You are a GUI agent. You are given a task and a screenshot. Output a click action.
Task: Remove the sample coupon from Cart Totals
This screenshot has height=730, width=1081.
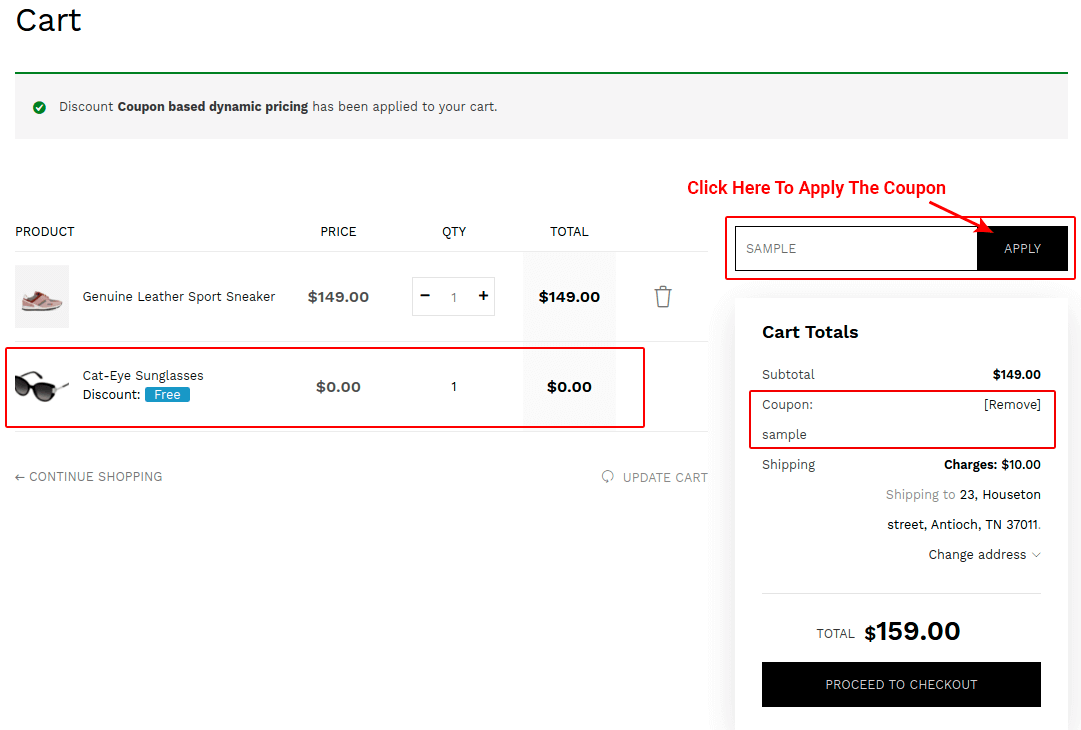click(1012, 404)
